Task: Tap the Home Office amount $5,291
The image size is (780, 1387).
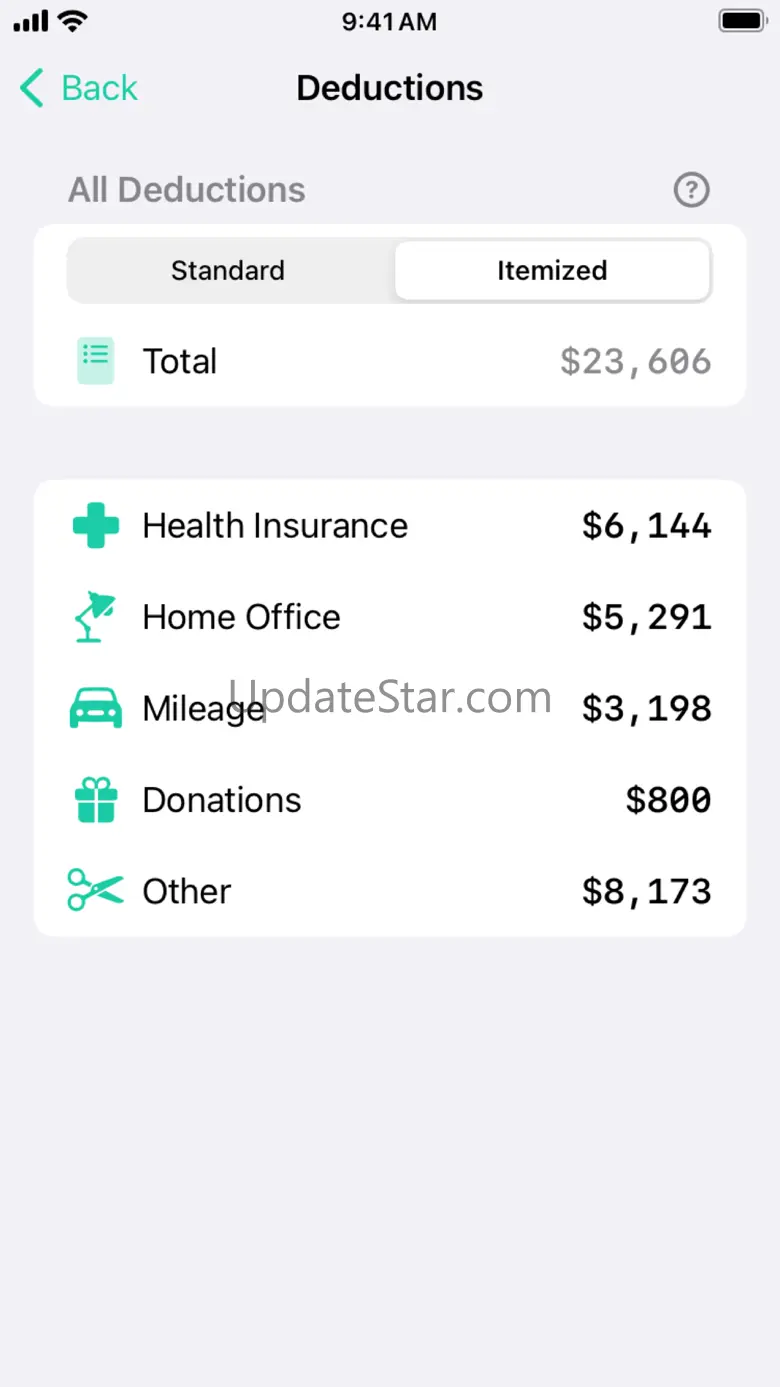Action: 646,617
